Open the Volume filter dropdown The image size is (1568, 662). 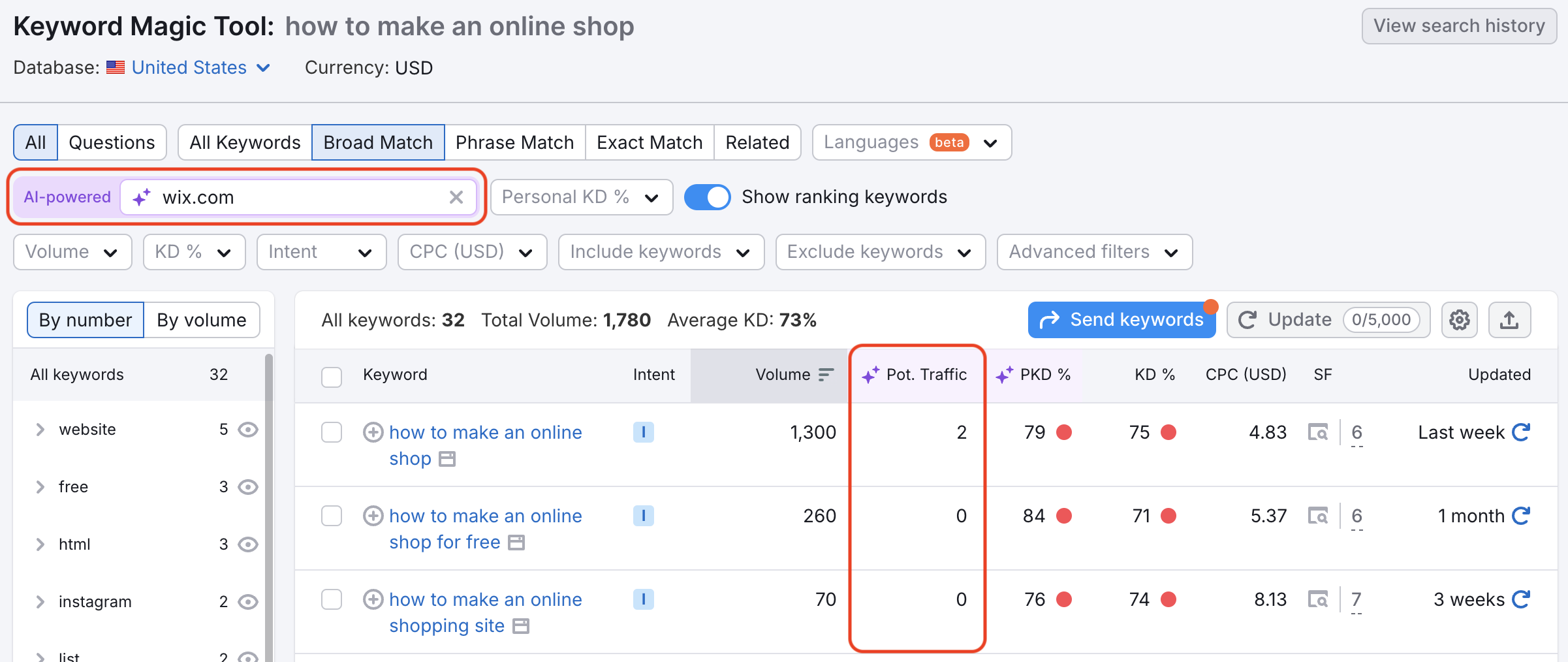(x=72, y=252)
